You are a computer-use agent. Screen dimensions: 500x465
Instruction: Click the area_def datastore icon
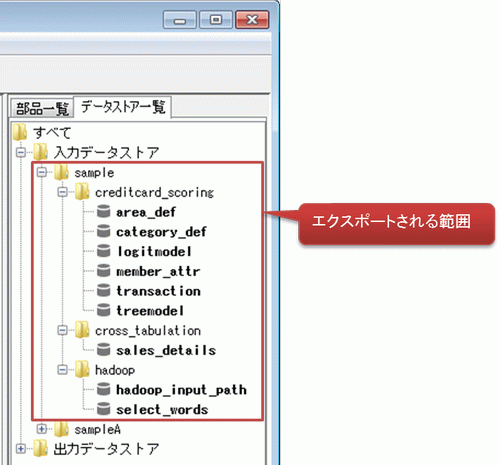tap(103, 211)
